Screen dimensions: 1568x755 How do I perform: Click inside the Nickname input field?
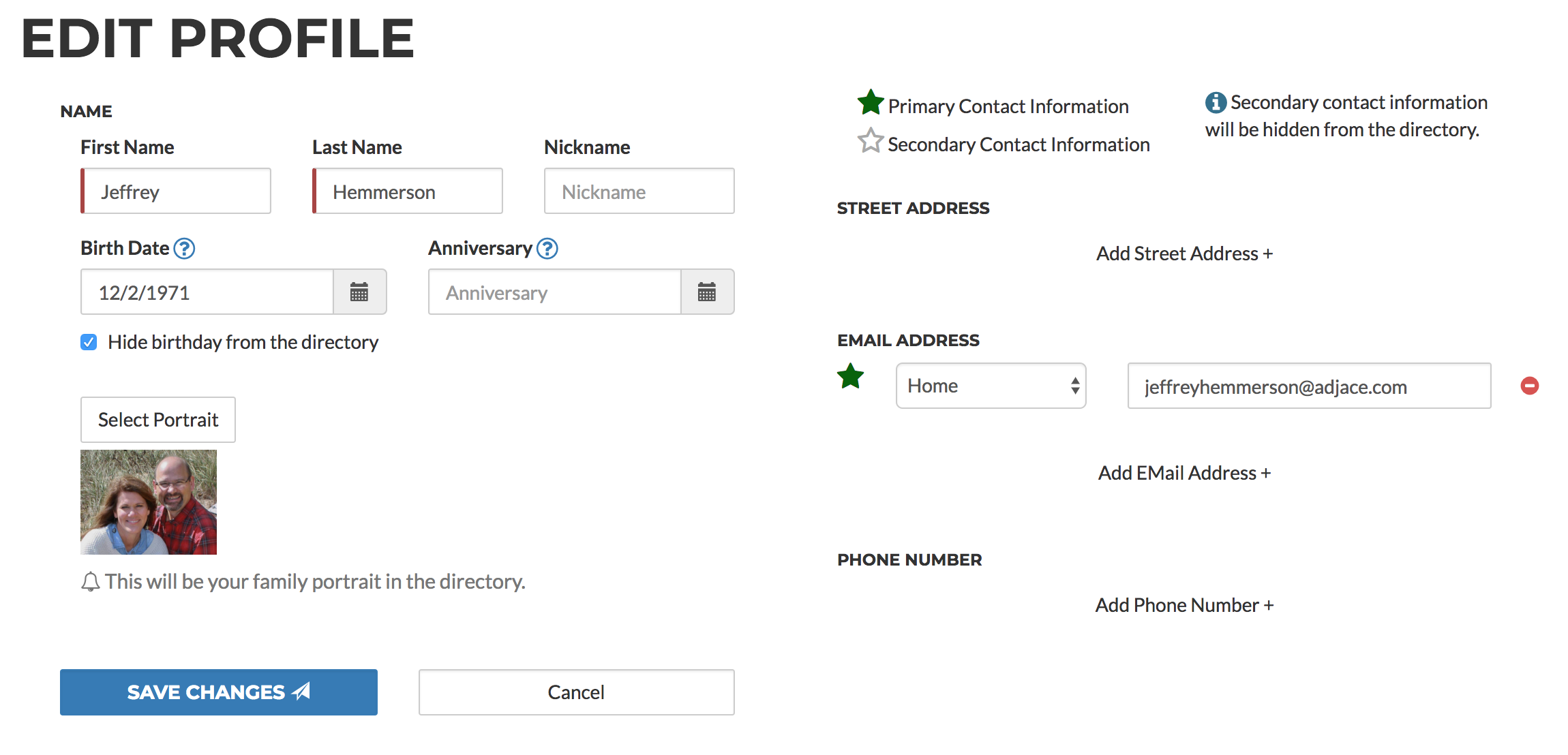tap(638, 191)
